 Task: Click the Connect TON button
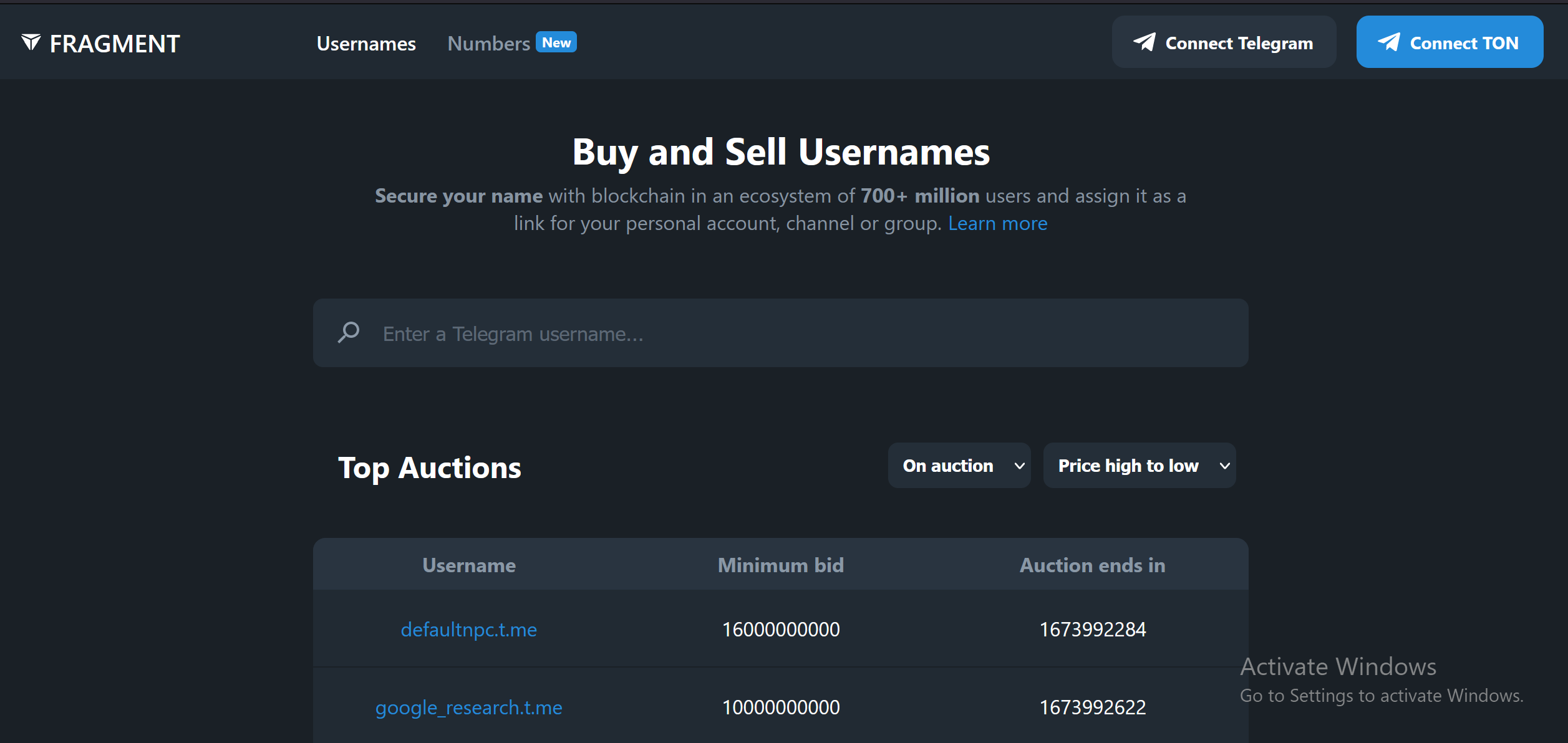pyautogui.click(x=1449, y=42)
